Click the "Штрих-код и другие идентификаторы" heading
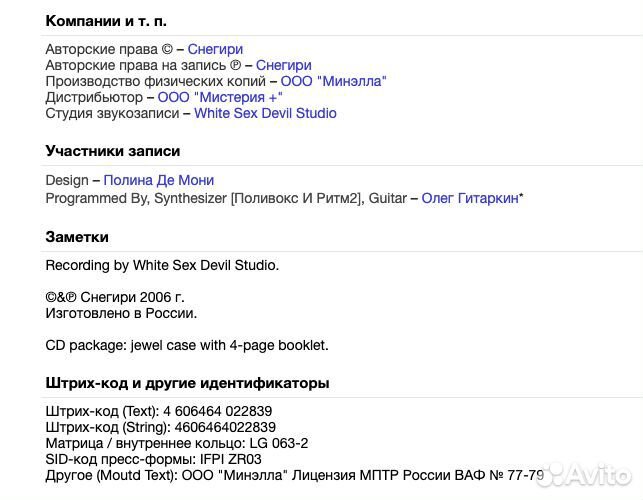The image size is (643, 500). tap(187, 383)
